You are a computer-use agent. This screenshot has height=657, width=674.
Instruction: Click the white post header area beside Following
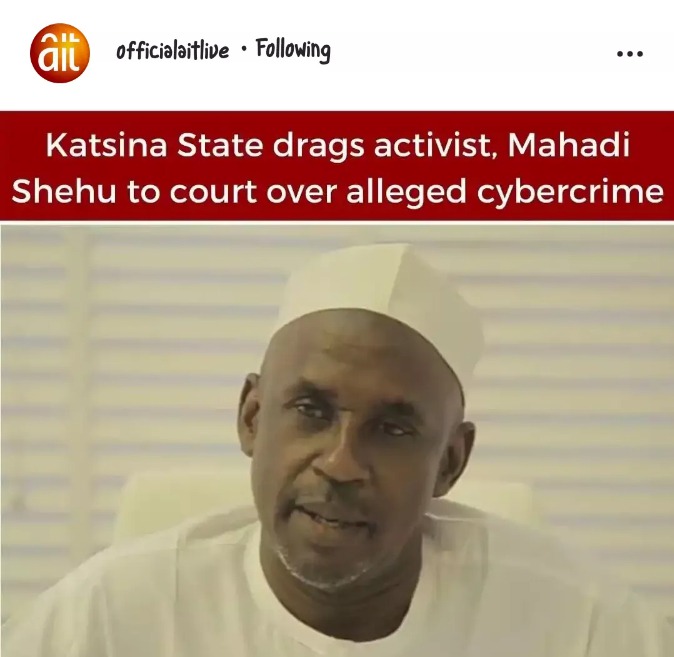473,52
